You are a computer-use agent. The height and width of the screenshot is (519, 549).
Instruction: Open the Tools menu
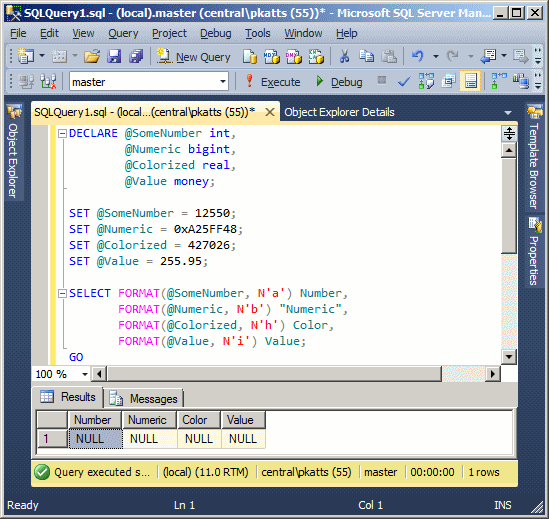pos(258,33)
